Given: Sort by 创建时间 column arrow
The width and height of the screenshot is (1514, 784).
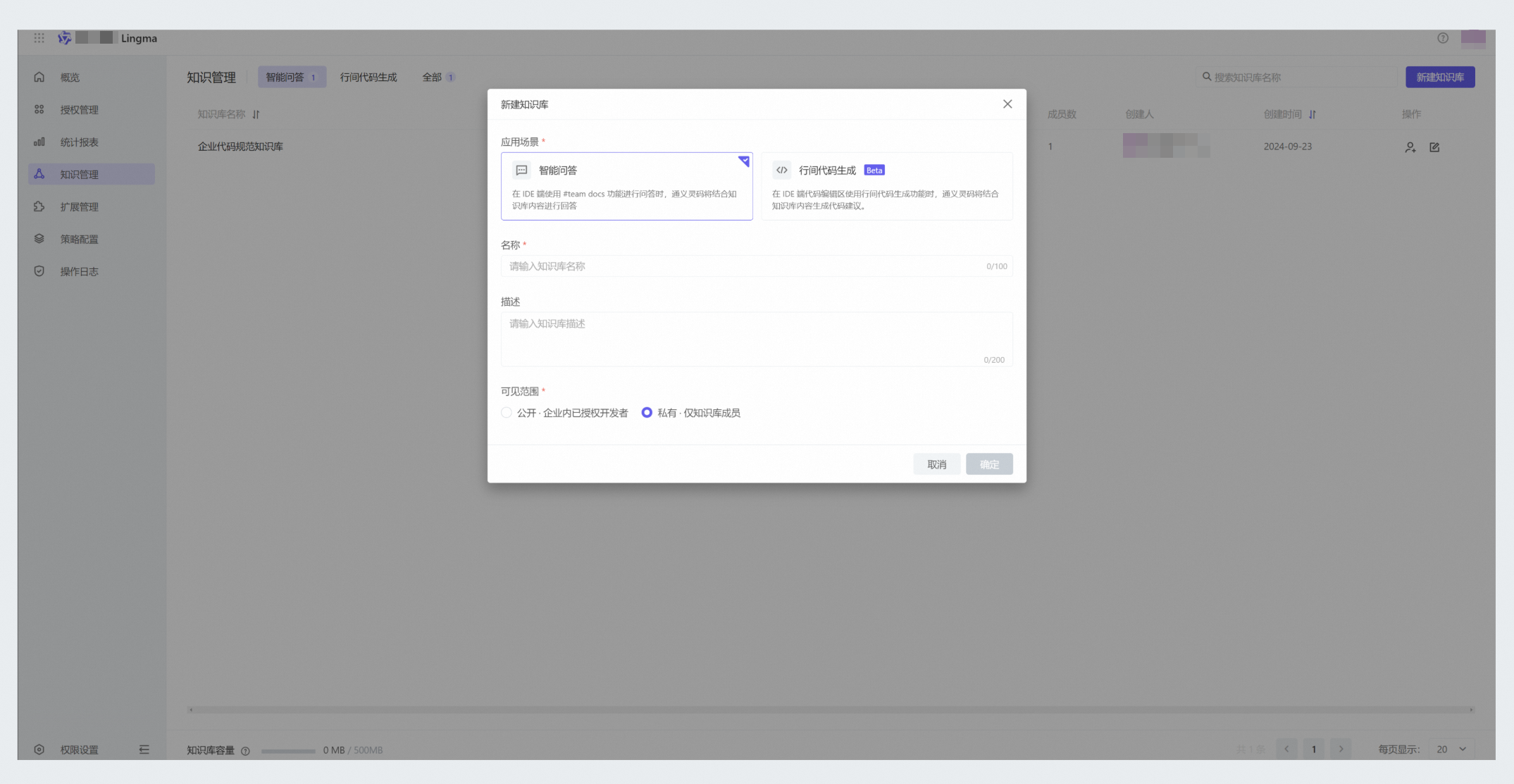Looking at the screenshot, I should click(1313, 114).
